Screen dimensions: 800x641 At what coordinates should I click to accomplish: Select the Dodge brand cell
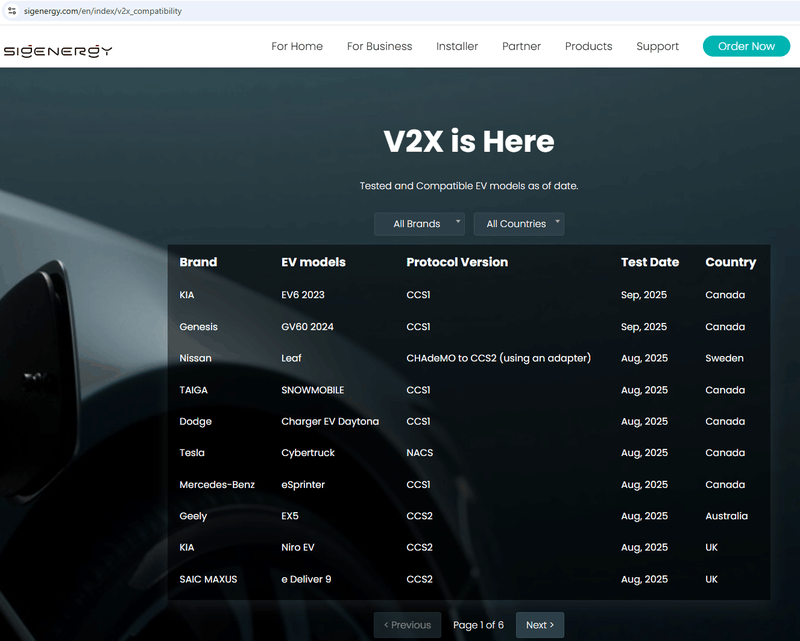(x=195, y=422)
